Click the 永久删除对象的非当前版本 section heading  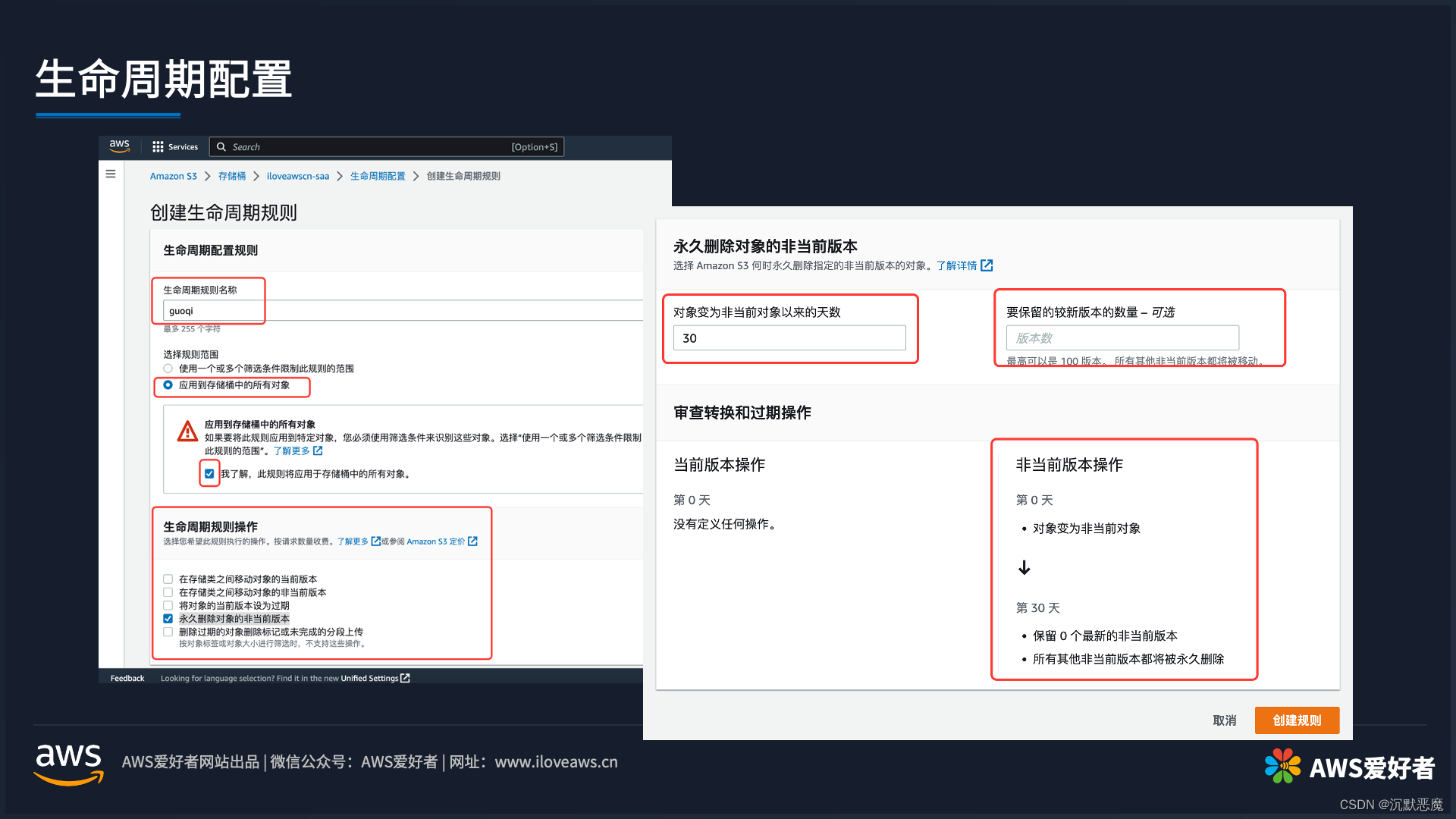(765, 246)
